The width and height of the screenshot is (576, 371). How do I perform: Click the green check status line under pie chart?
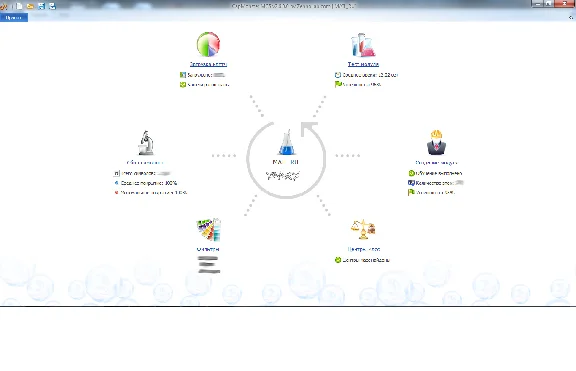click(x=204, y=85)
